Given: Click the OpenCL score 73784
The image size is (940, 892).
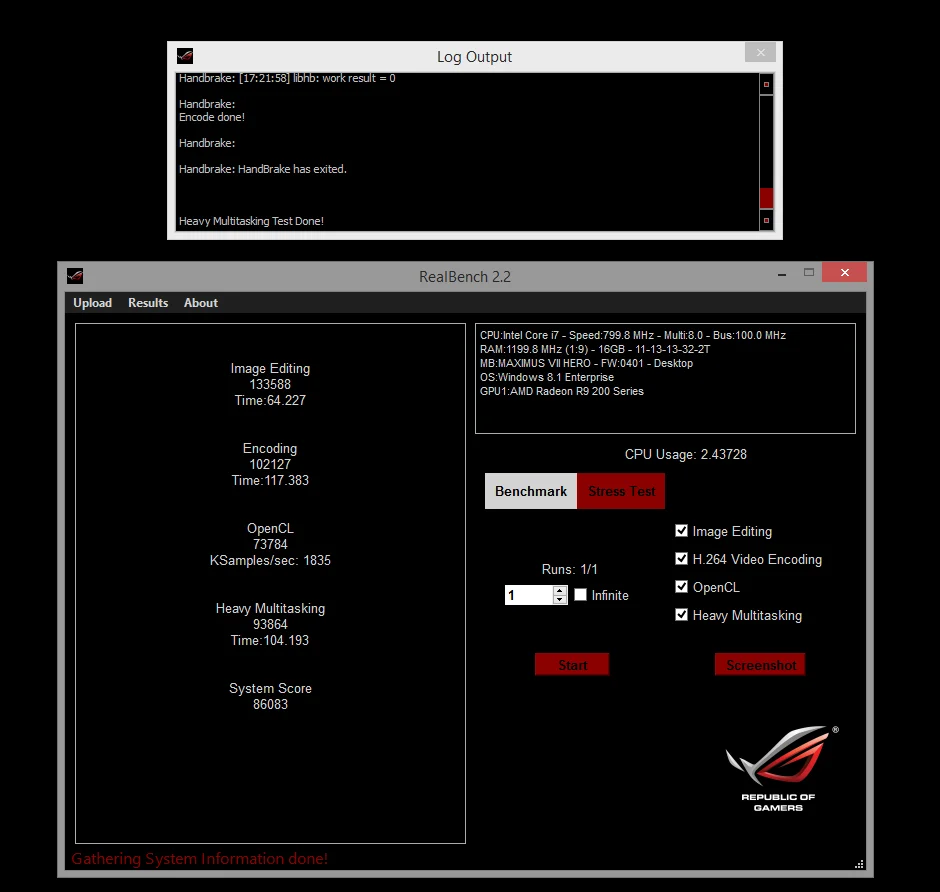Looking at the screenshot, I should (270, 544).
